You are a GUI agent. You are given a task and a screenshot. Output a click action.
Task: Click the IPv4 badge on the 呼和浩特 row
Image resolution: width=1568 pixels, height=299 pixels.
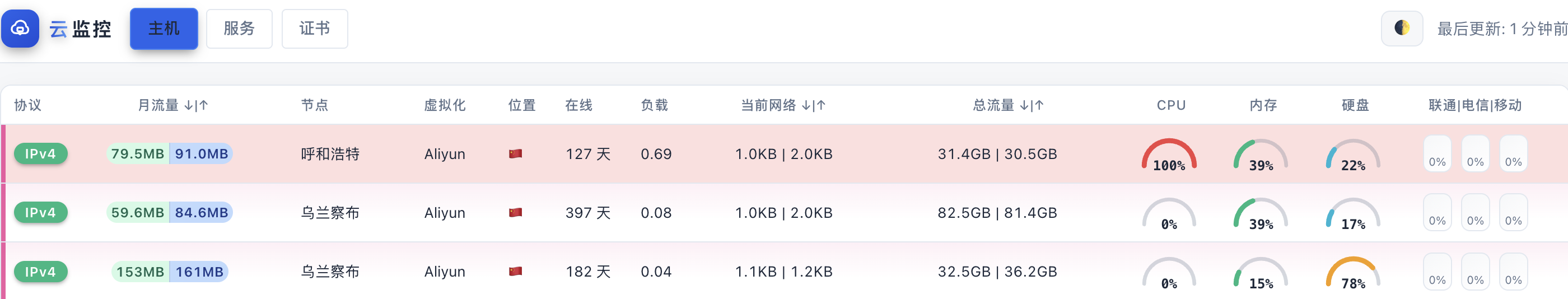[x=40, y=154]
